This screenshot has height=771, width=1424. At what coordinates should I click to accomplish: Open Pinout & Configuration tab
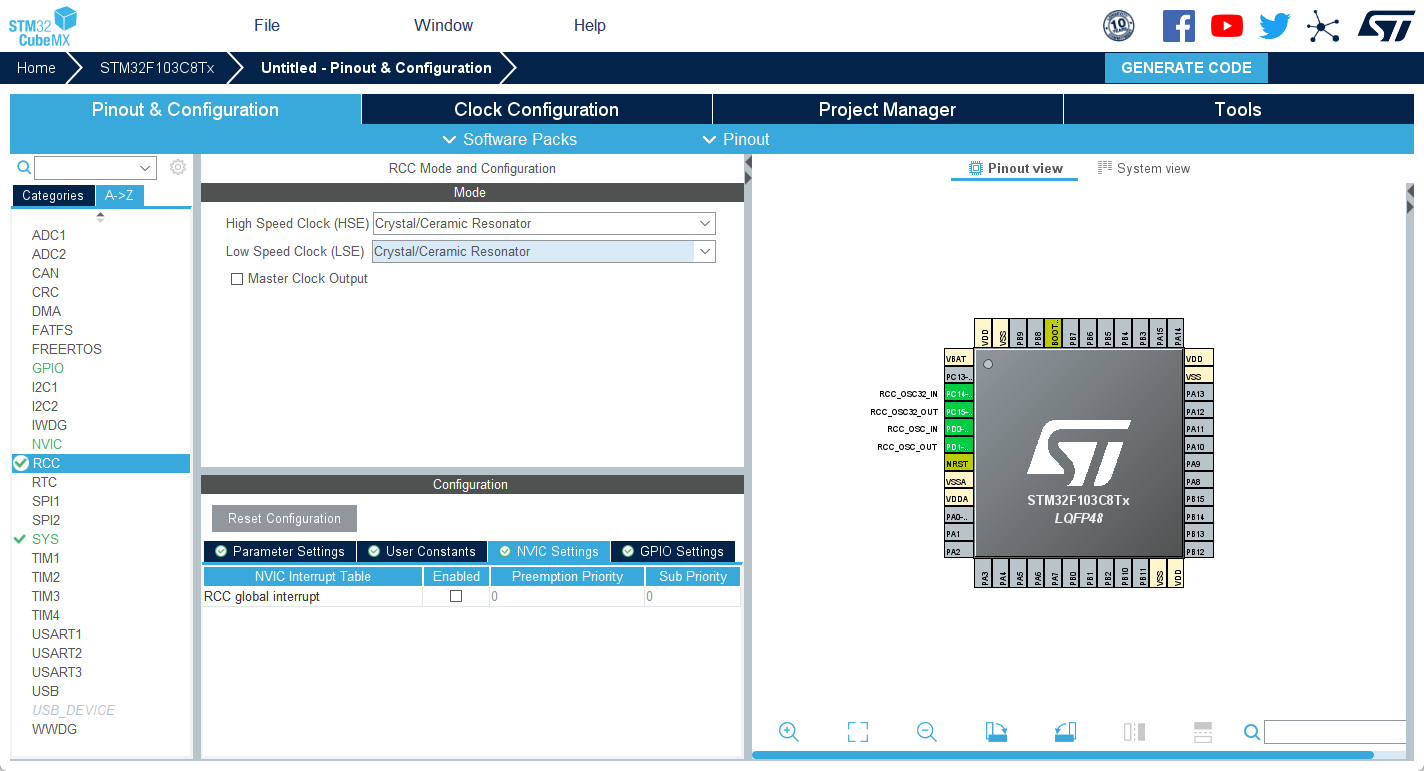[185, 110]
